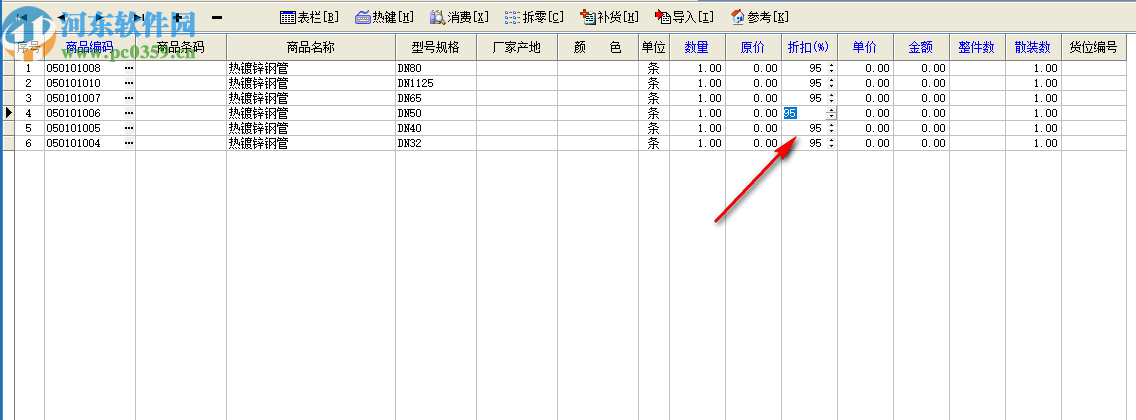1136x420 pixels.
Task: Edit the highlighted discount field in row 4
Action: (x=803, y=113)
